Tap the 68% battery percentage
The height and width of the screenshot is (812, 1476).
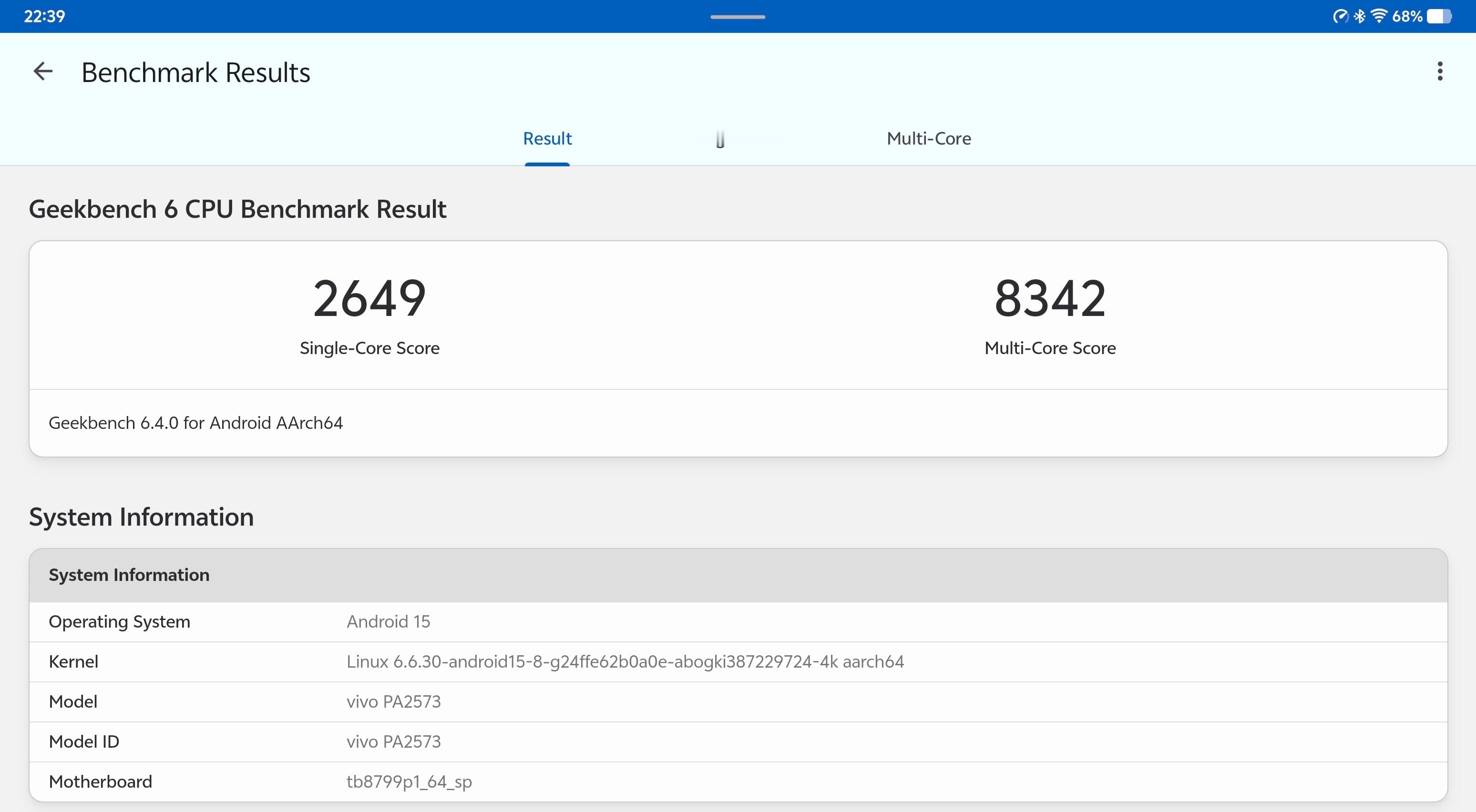pos(1407,16)
